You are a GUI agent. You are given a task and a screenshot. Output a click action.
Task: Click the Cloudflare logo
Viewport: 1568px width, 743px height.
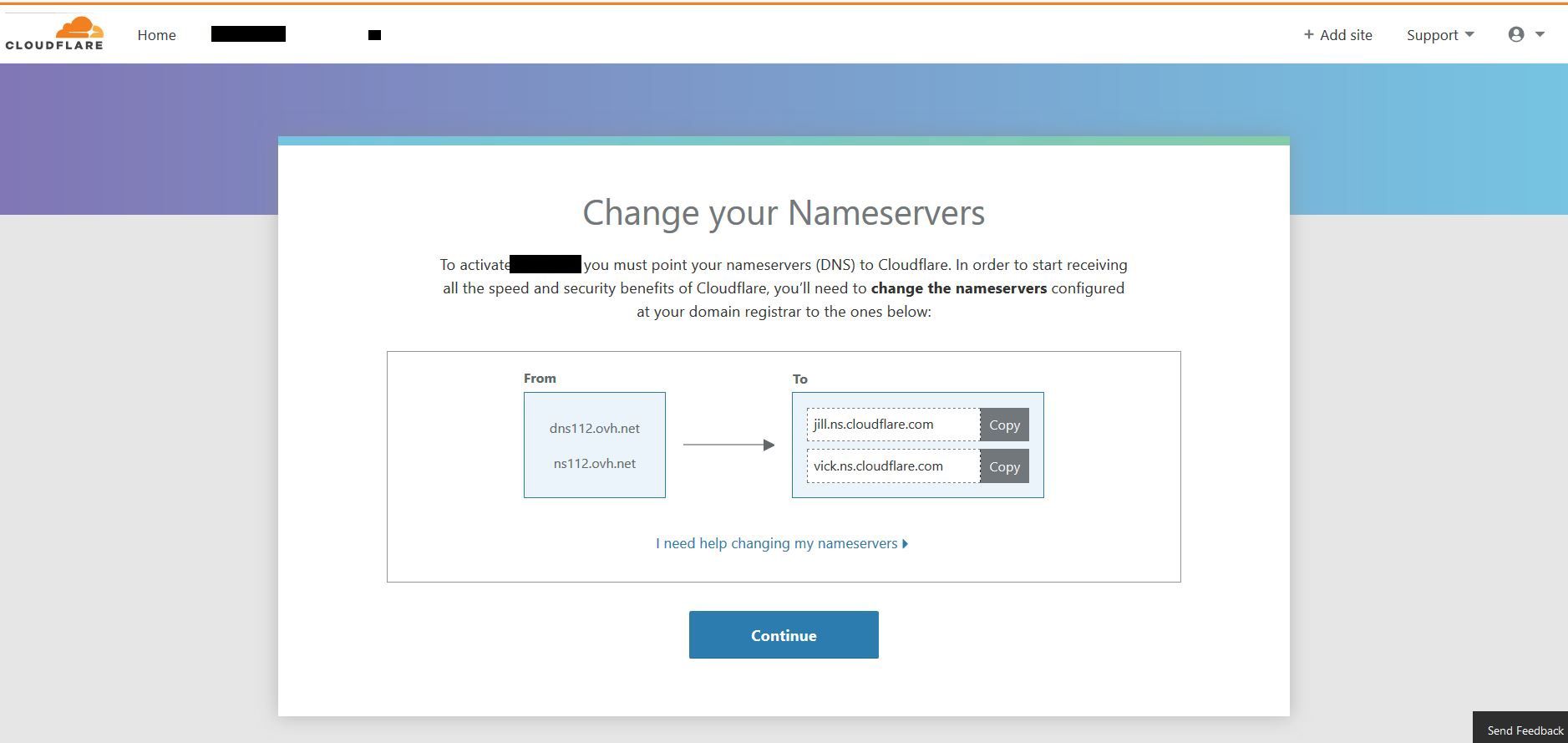pos(54,33)
